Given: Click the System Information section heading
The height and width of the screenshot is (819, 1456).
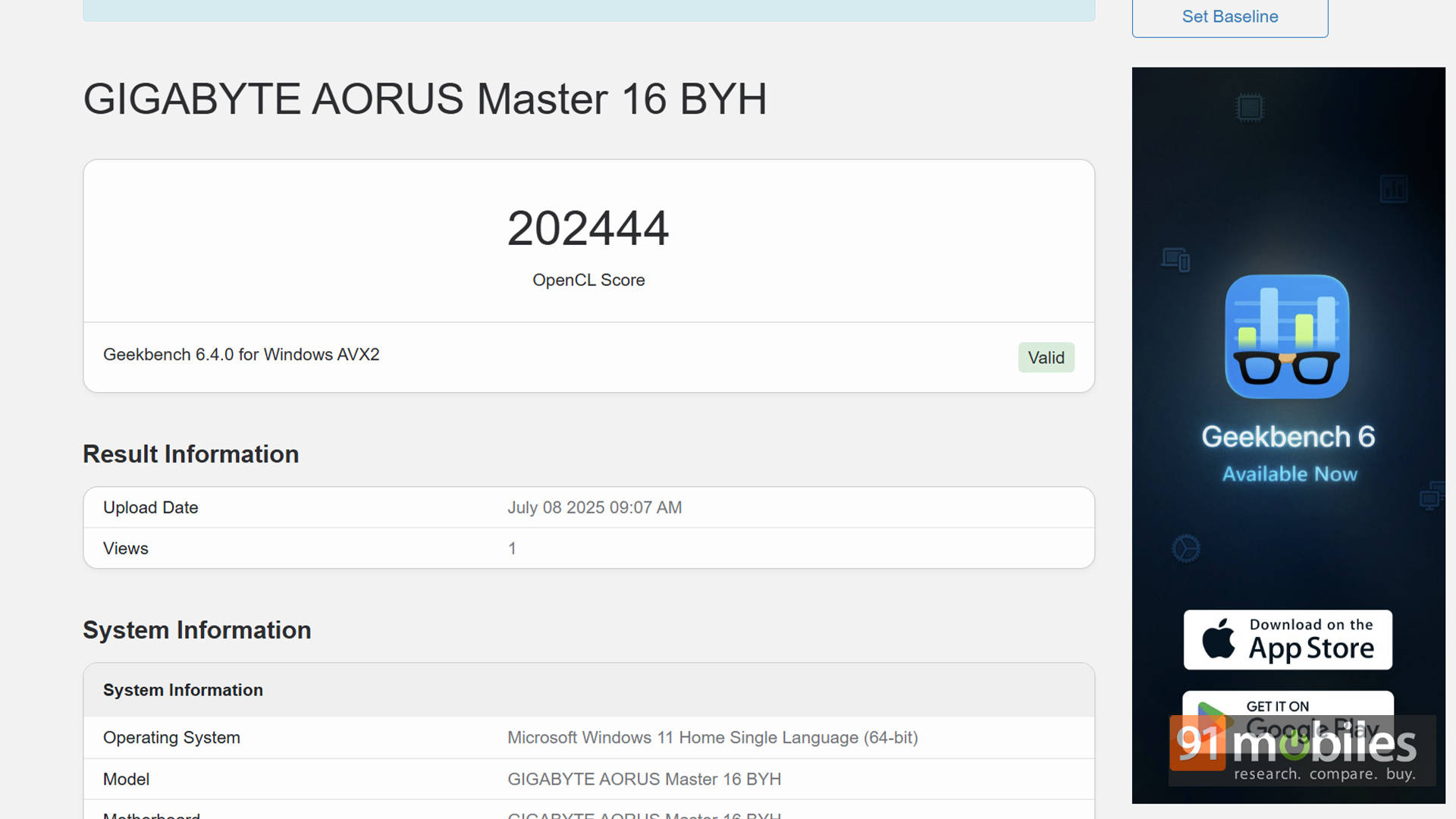Looking at the screenshot, I should (x=196, y=629).
